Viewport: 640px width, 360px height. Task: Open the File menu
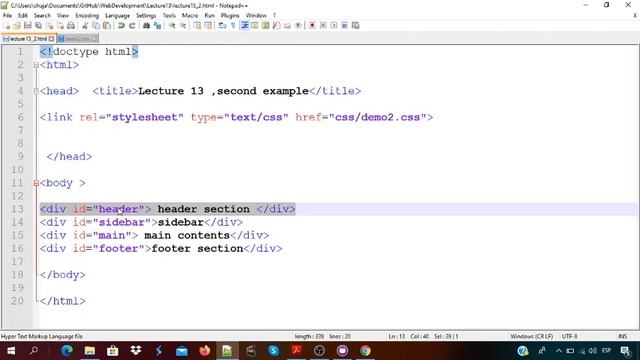(7, 16)
